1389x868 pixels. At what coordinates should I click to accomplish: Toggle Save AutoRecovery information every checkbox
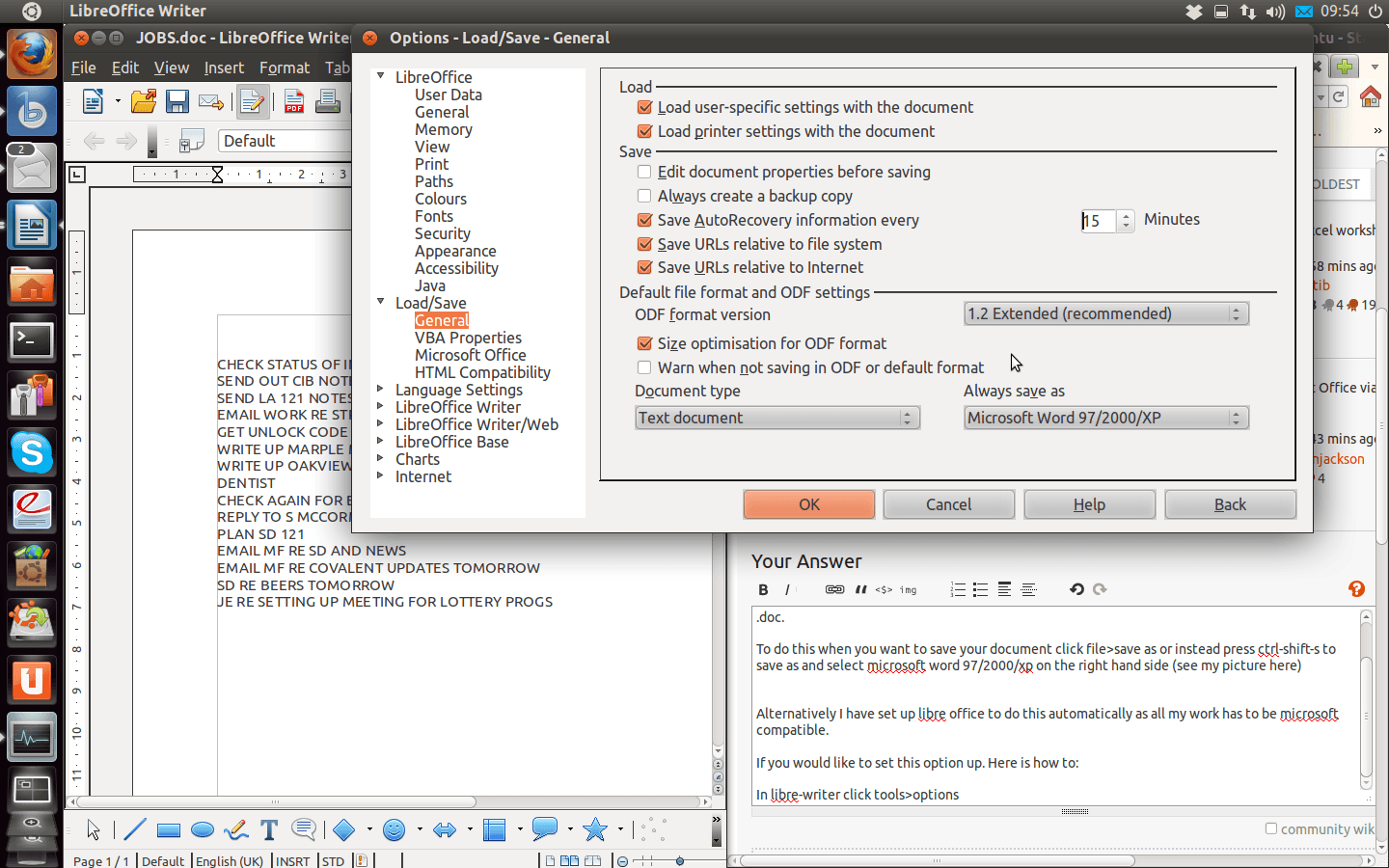click(644, 220)
